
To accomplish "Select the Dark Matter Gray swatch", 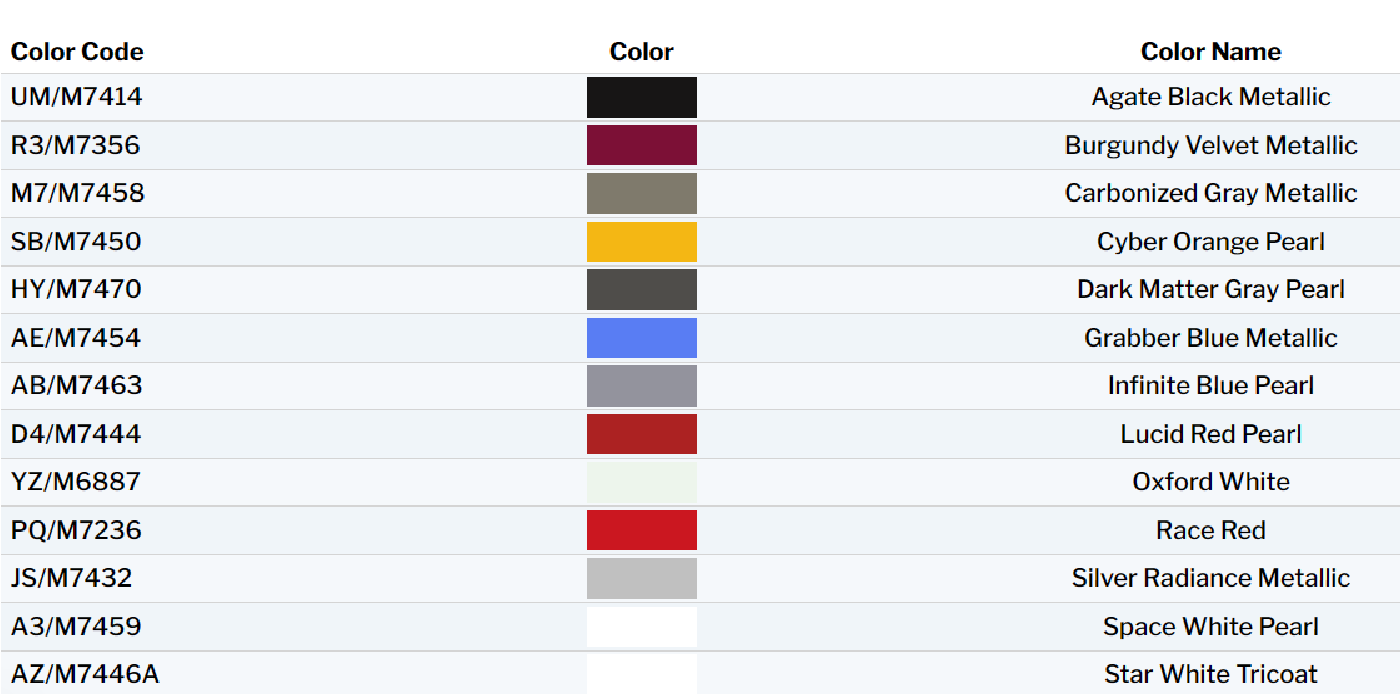I will 641,290.
